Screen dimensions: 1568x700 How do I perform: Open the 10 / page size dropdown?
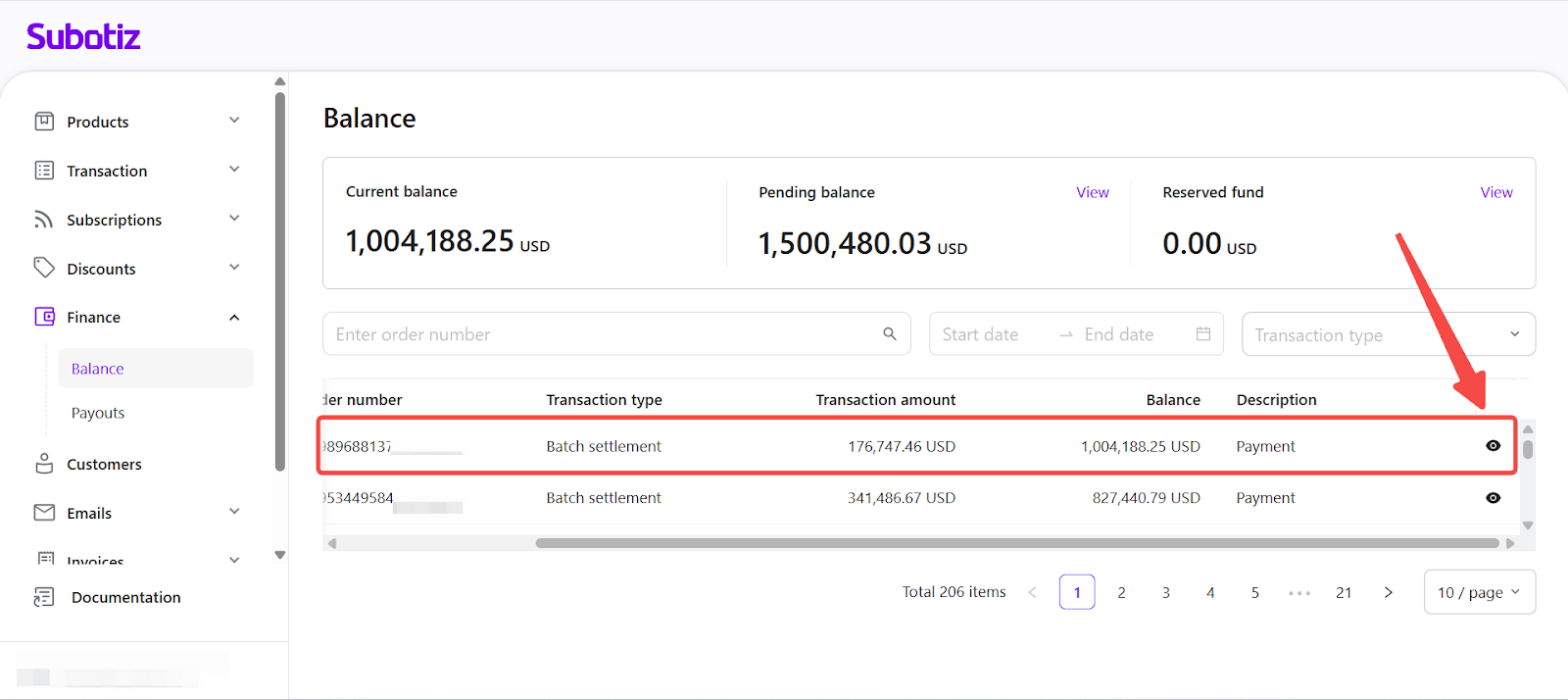tap(1478, 592)
